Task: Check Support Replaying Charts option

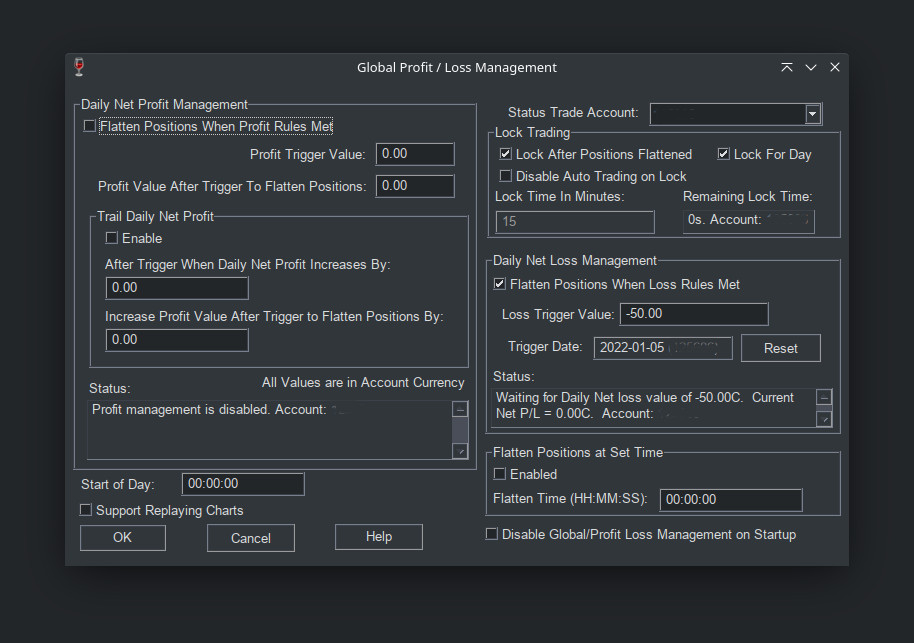Action: (86, 511)
